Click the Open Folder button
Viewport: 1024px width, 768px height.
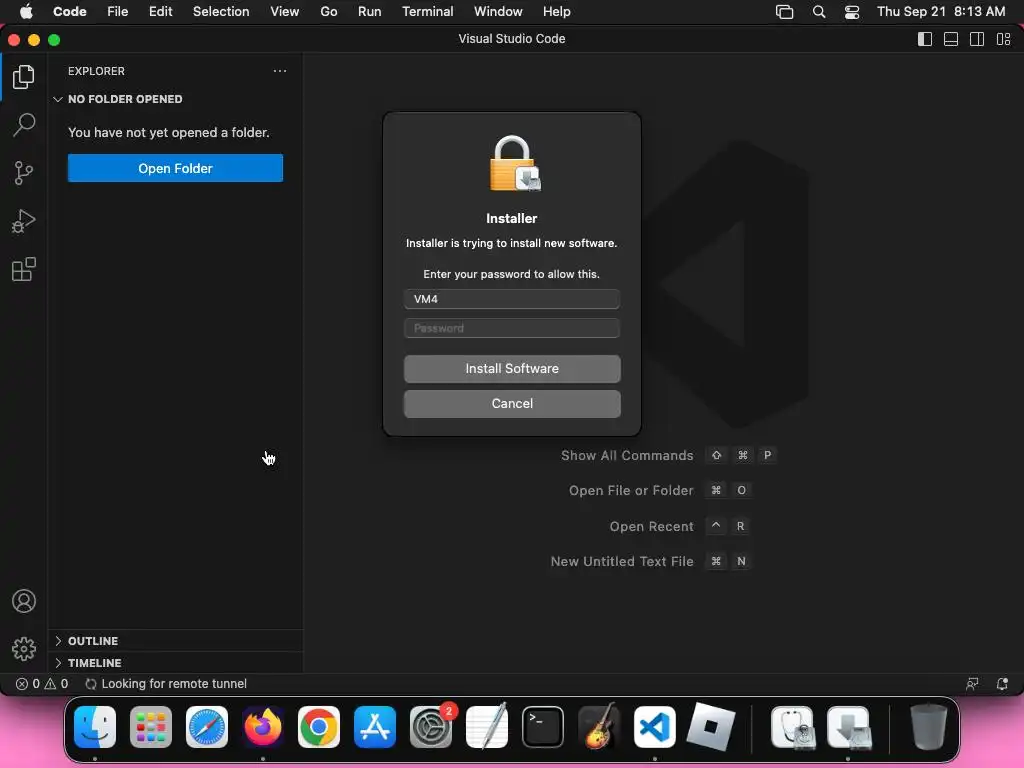[x=175, y=168]
